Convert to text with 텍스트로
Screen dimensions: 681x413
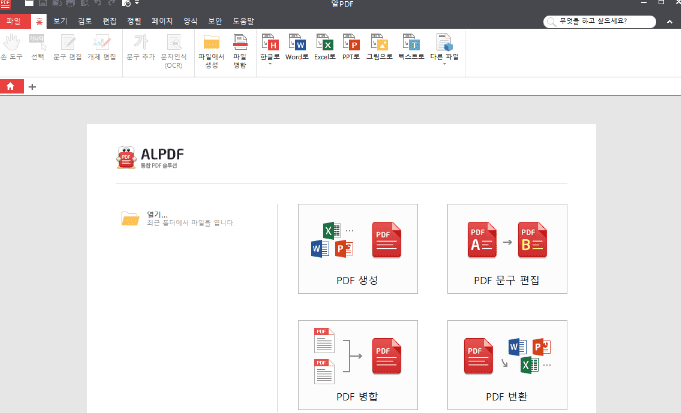(x=411, y=47)
